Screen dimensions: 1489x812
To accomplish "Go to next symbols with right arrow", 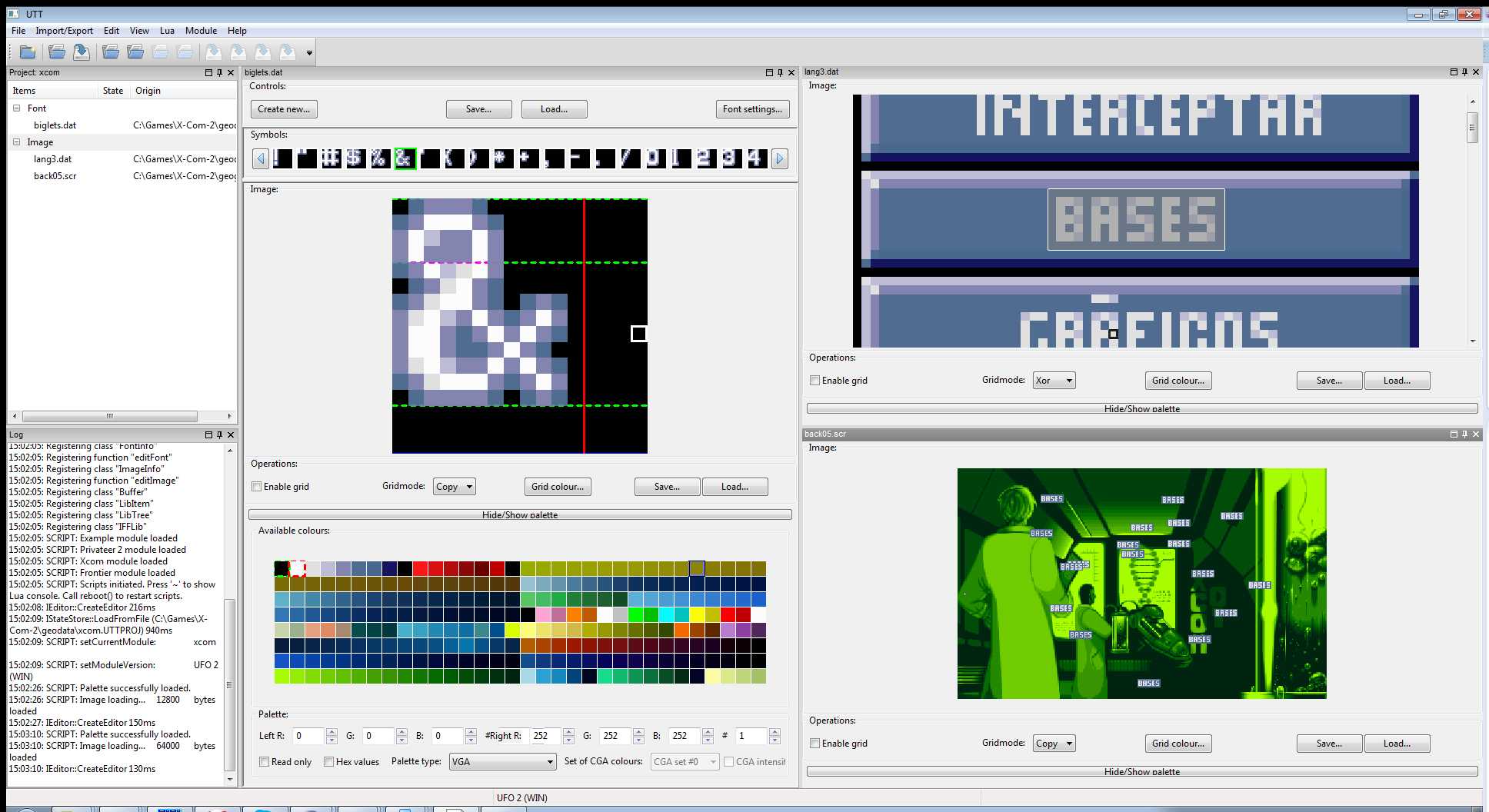I will [x=780, y=158].
